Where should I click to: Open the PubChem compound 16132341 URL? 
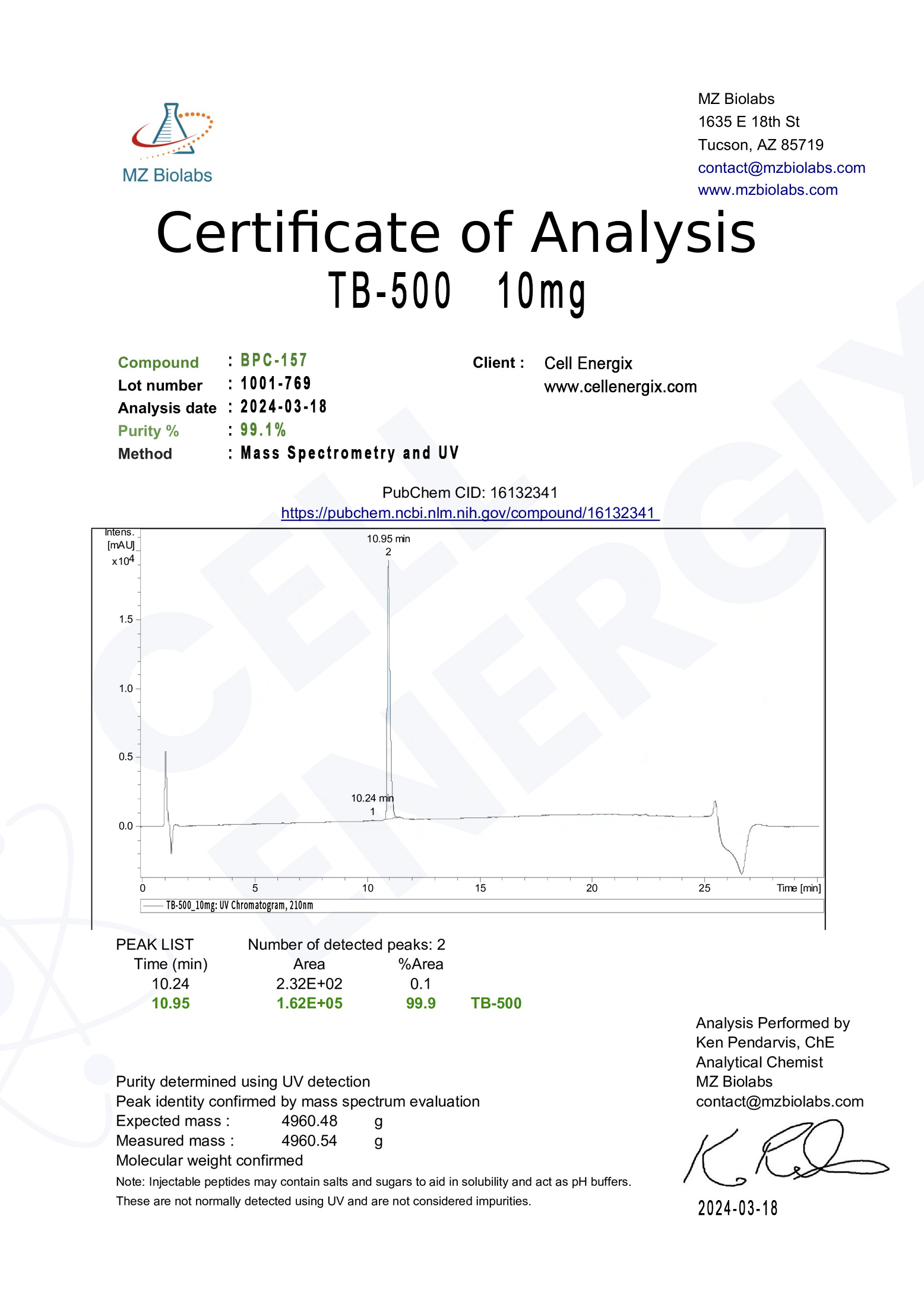pos(470,513)
